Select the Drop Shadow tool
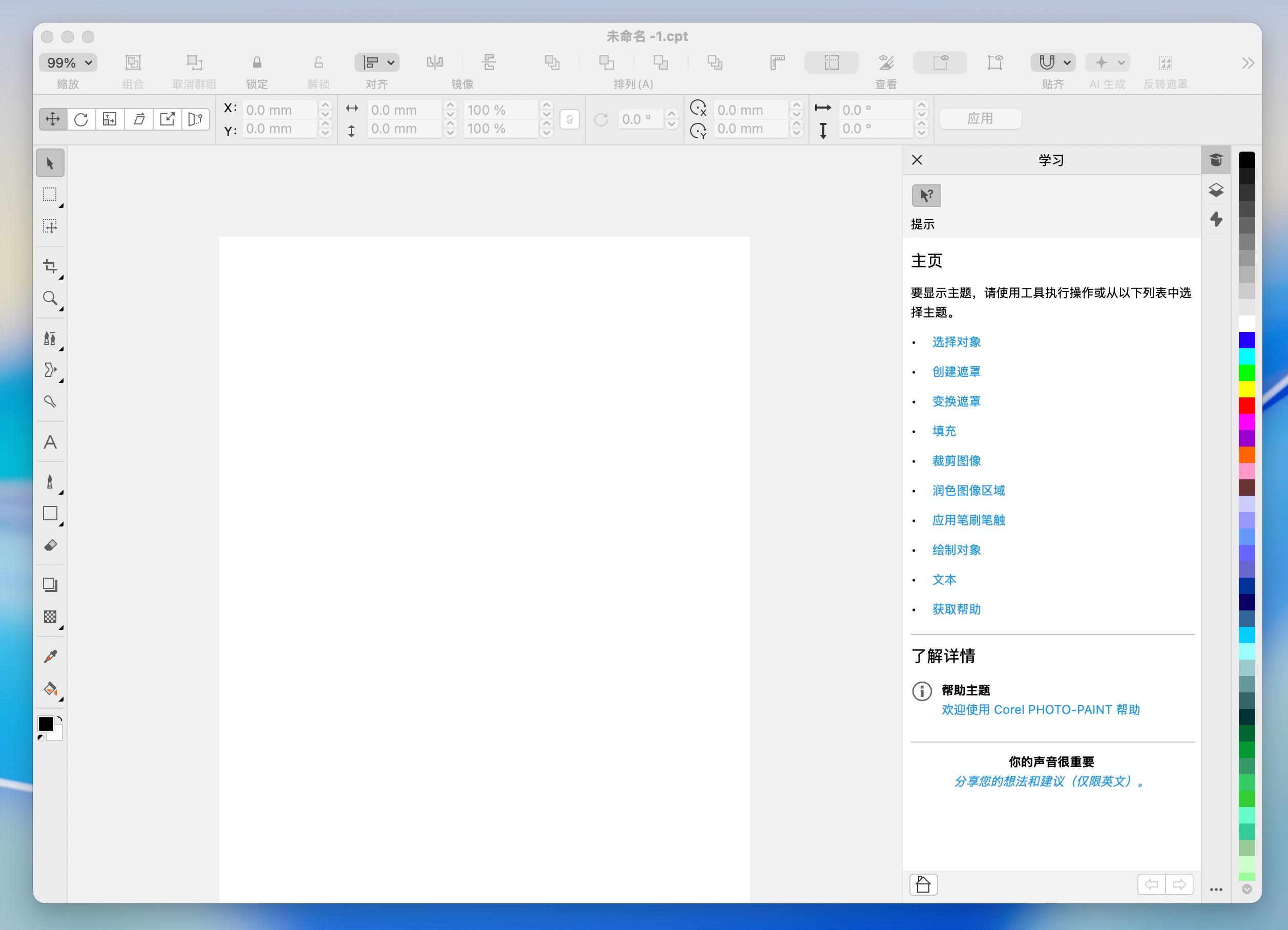The height and width of the screenshot is (930, 1288). (x=50, y=585)
